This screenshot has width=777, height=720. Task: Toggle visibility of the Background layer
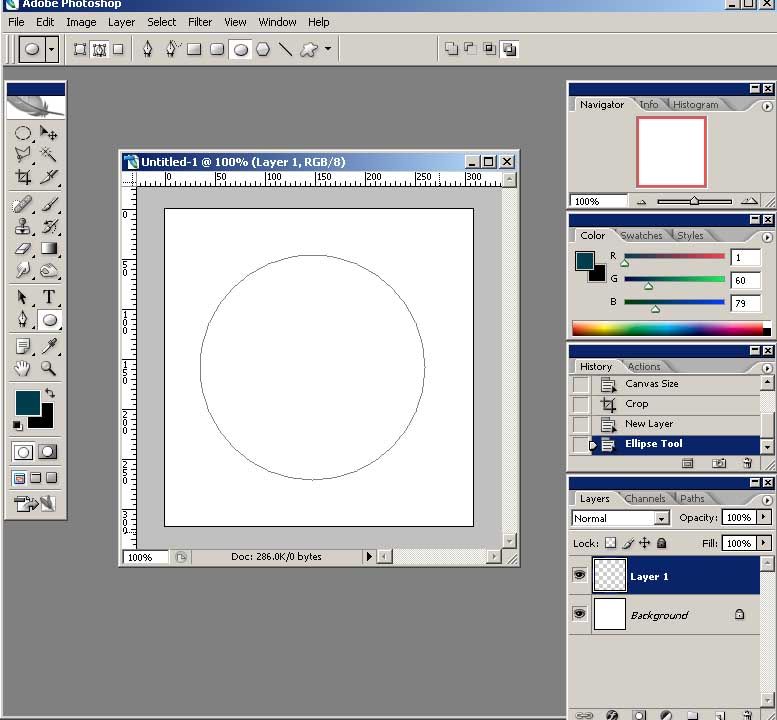(x=579, y=614)
